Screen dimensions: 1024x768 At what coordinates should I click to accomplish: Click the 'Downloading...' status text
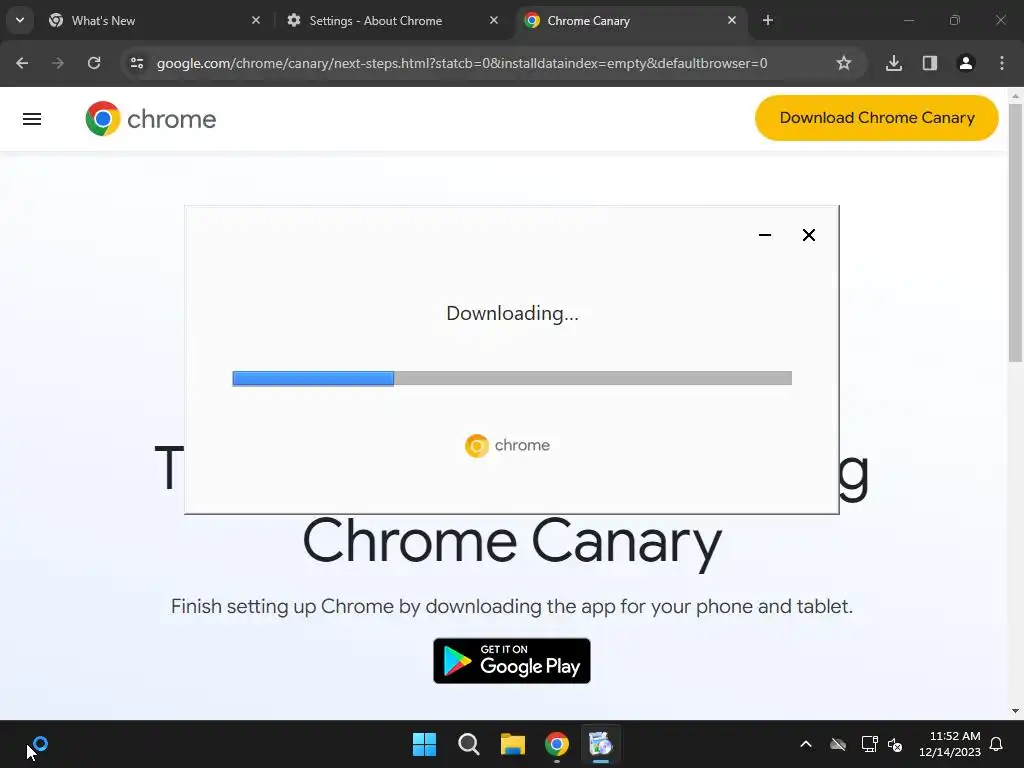tap(512, 313)
